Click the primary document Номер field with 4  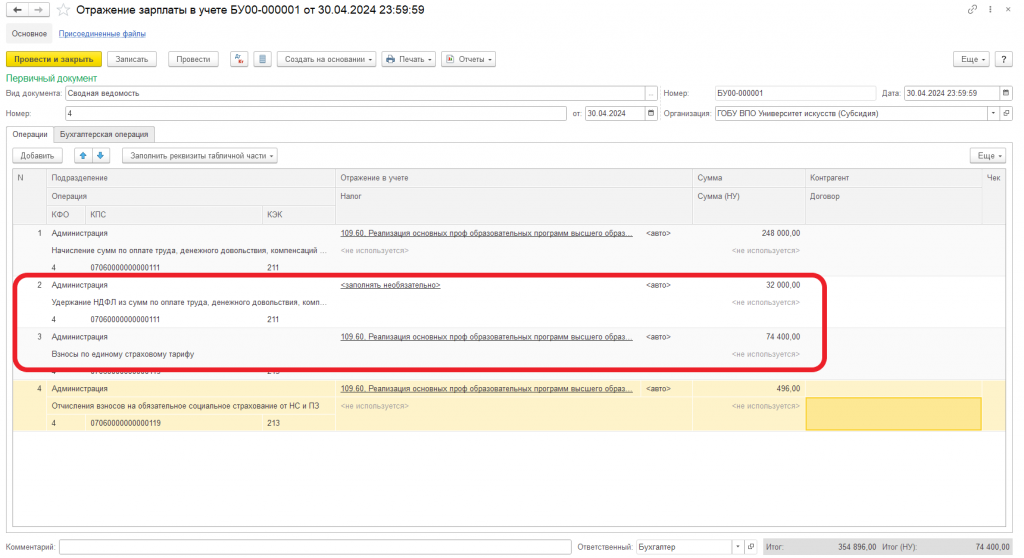(315, 113)
